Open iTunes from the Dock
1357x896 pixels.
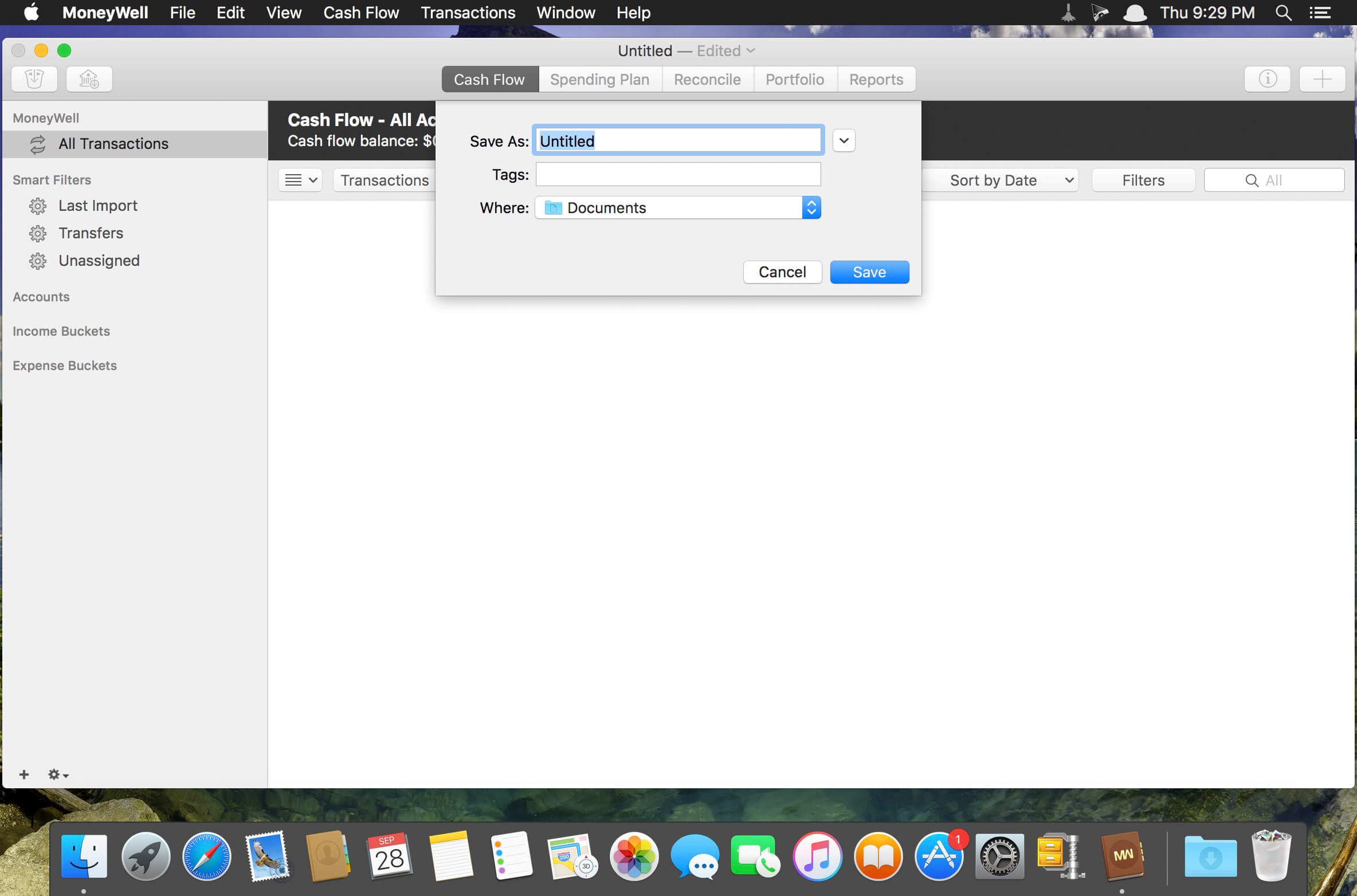(x=817, y=856)
